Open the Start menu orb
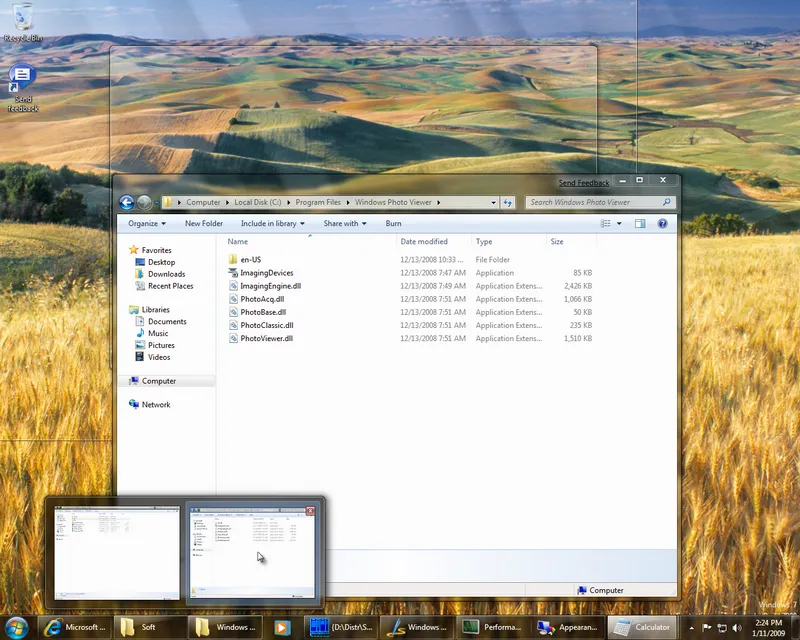This screenshot has width=800, height=640. pyautogui.click(x=16, y=627)
